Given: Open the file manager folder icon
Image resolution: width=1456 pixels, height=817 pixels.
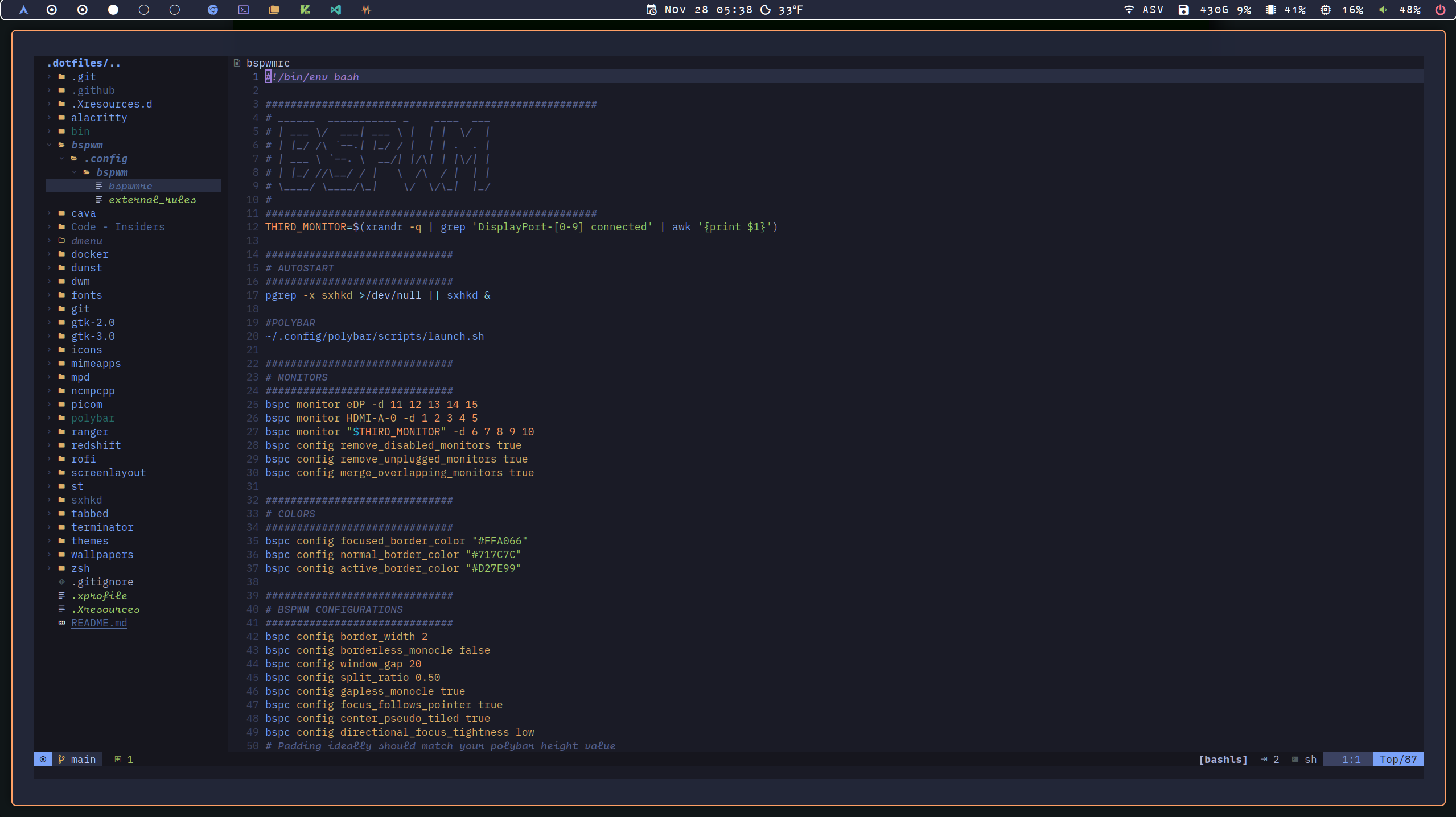Looking at the screenshot, I should pos(274,10).
